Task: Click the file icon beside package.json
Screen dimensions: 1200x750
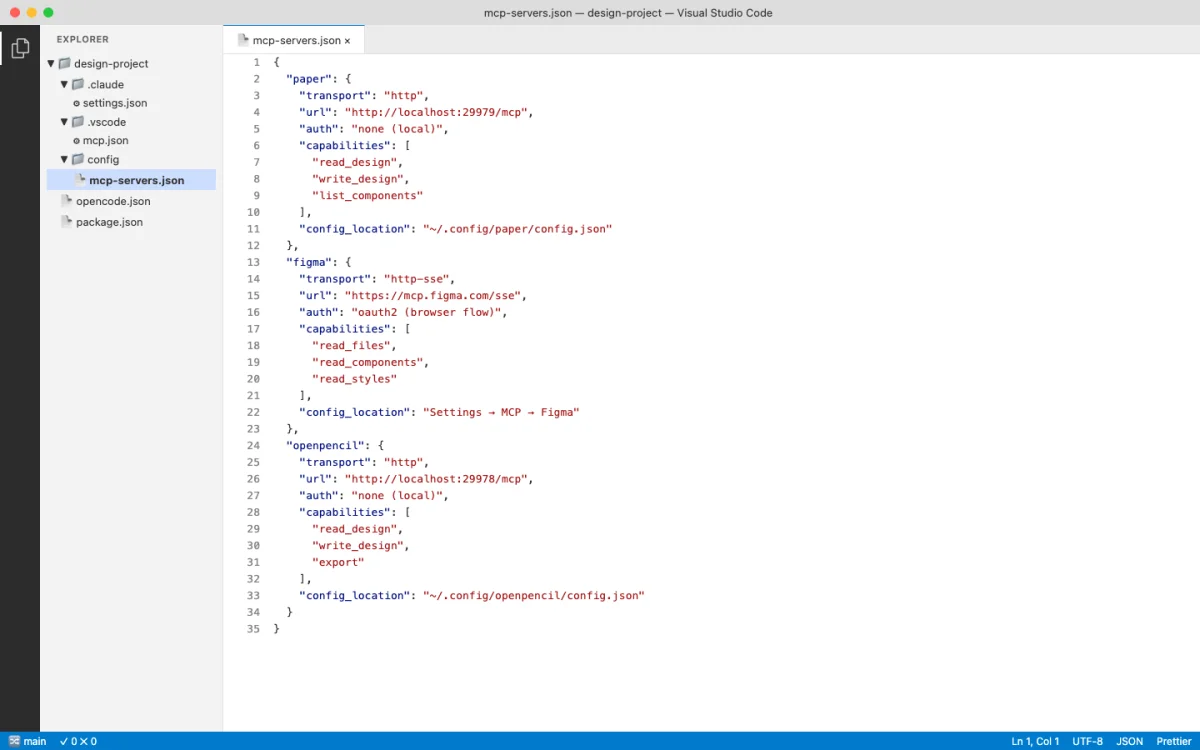Action: [x=67, y=222]
